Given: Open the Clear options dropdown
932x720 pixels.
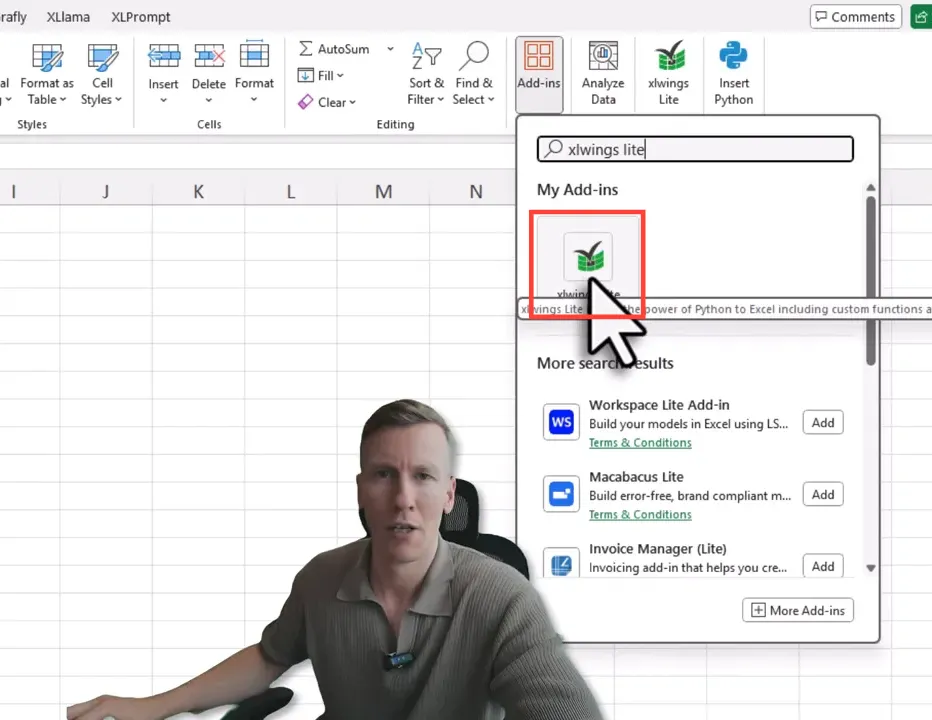Looking at the screenshot, I should 351,102.
